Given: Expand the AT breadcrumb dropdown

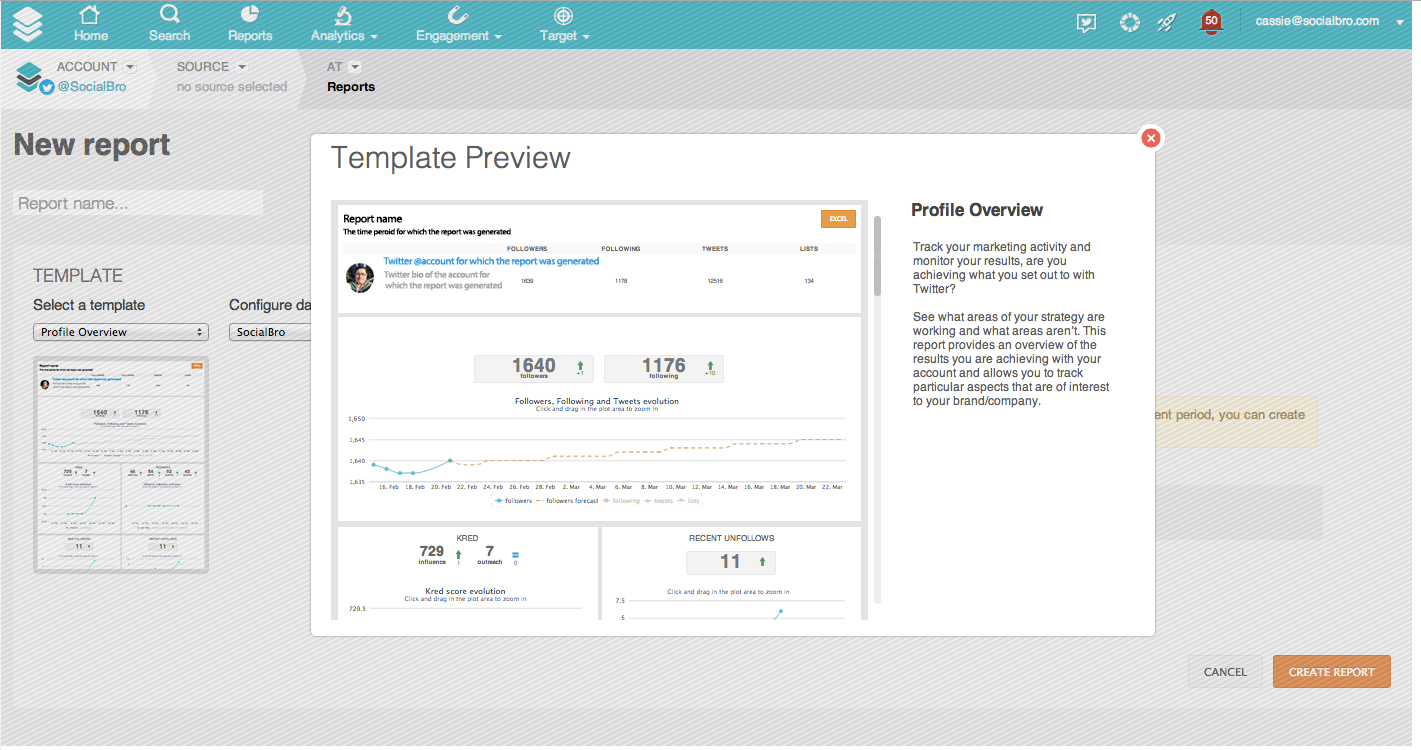Looking at the screenshot, I should point(355,67).
